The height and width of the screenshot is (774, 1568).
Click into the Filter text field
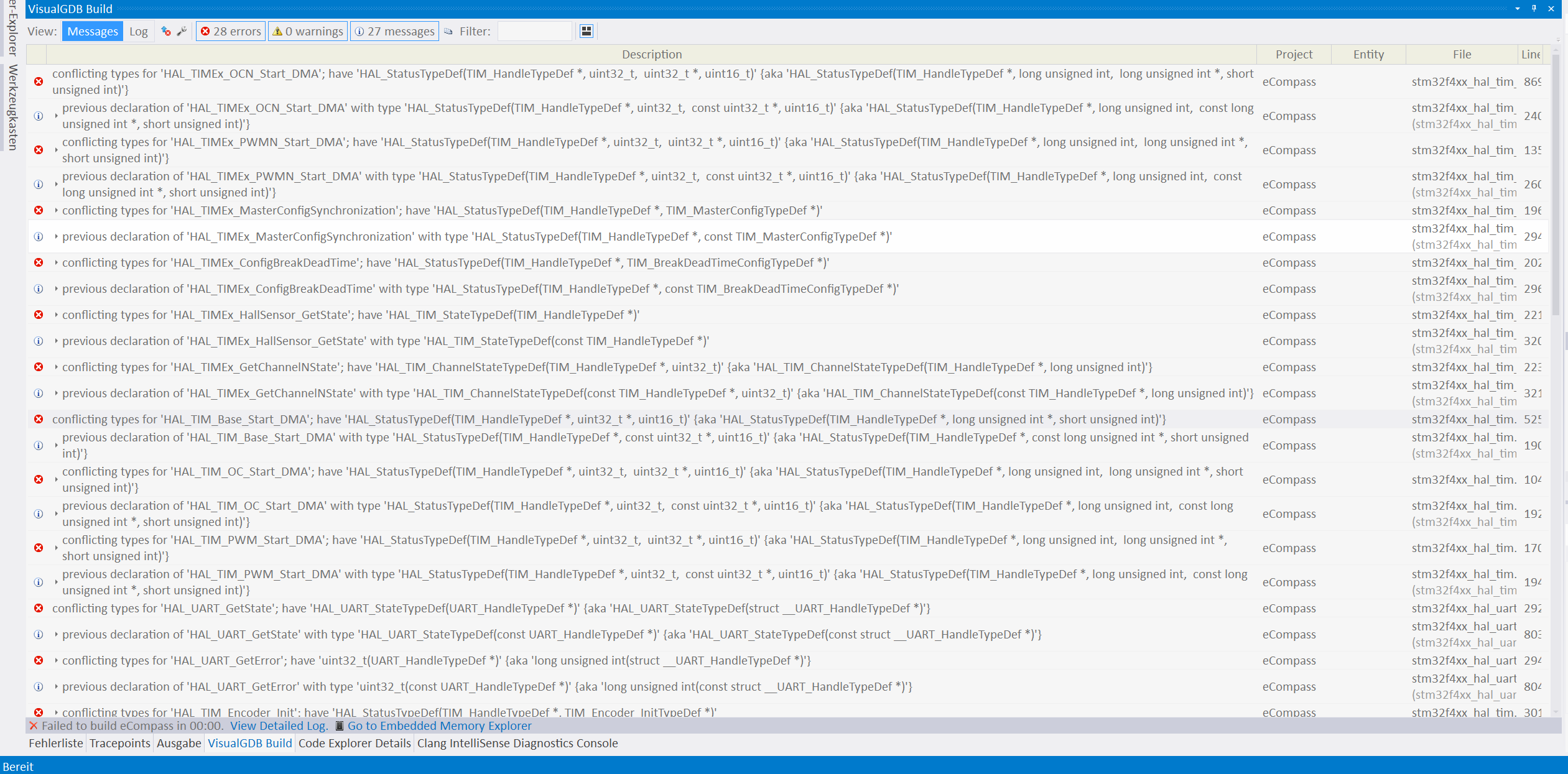pyautogui.click(x=534, y=31)
